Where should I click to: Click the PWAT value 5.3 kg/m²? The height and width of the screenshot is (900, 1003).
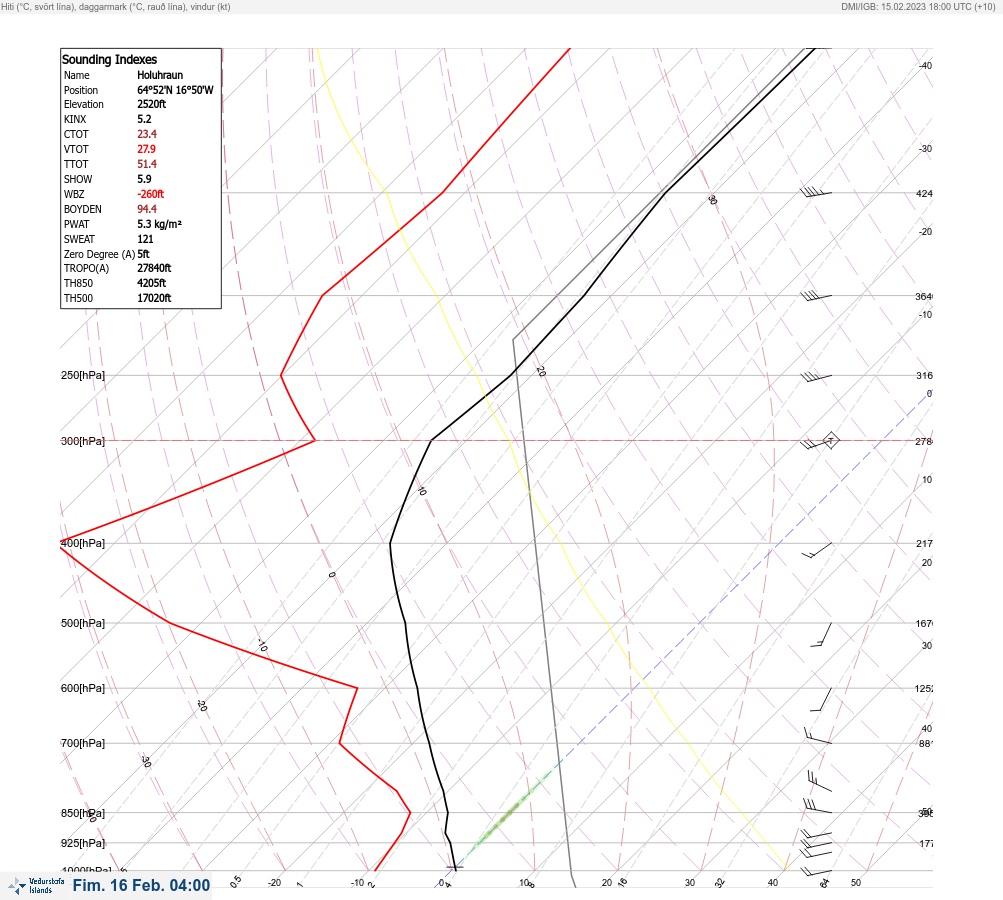[x=159, y=224]
